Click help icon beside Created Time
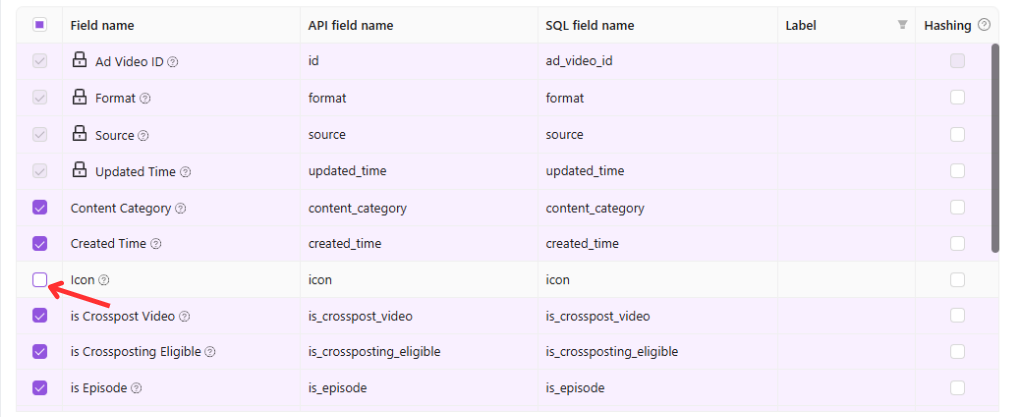The image size is (1015, 417). (156, 244)
